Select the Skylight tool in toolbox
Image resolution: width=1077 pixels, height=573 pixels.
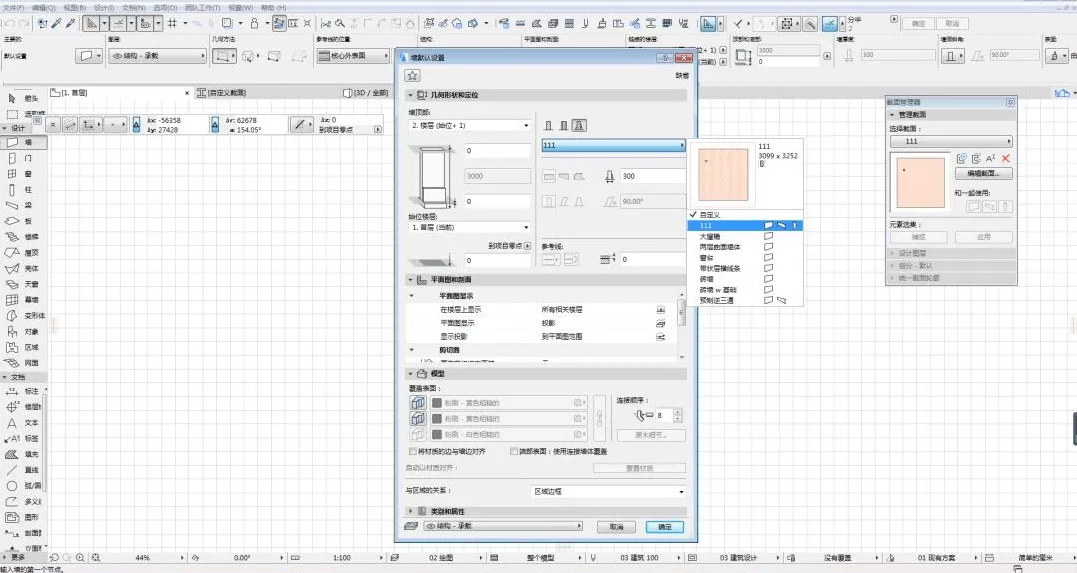[x=23, y=284]
